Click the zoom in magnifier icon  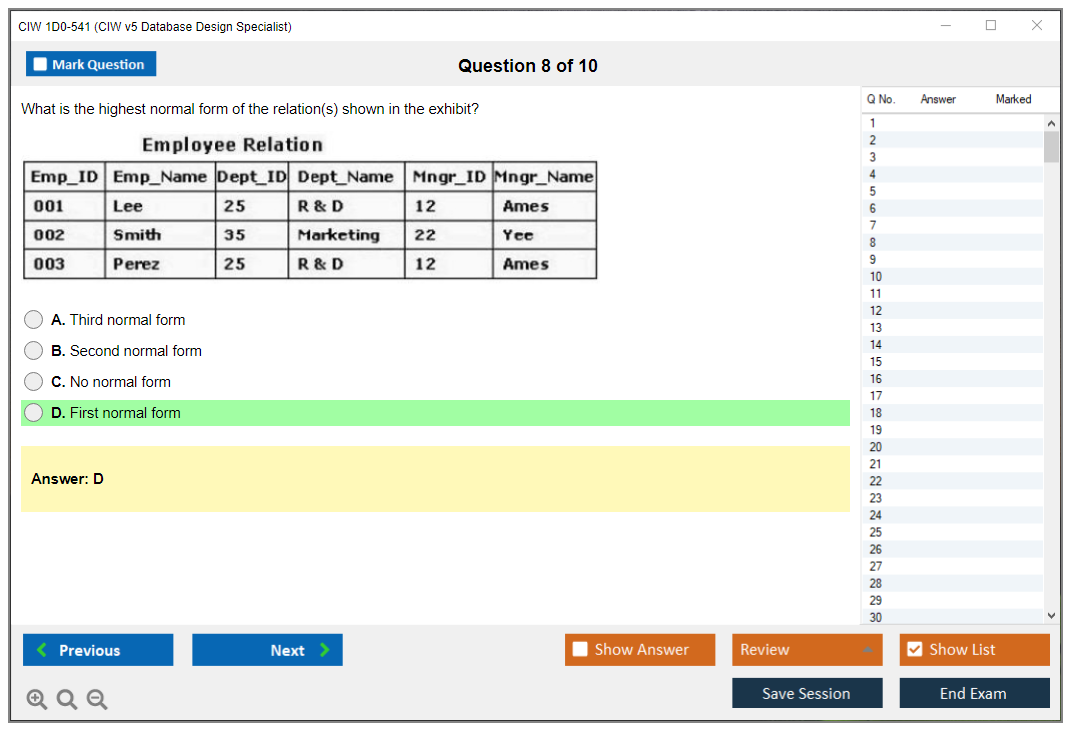pyautogui.click(x=37, y=700)
